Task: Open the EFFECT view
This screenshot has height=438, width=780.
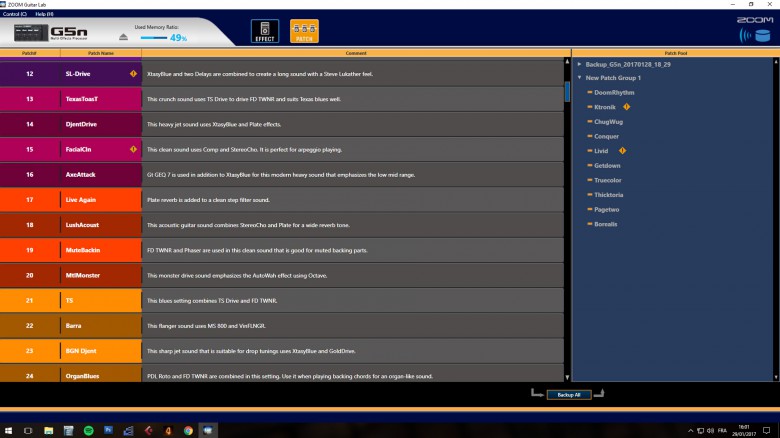Action: (265, 31)
